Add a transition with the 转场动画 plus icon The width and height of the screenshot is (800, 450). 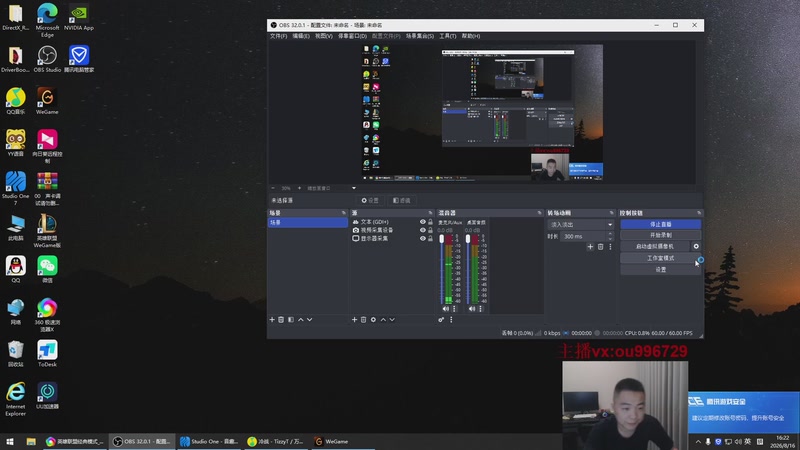[590, 247]
